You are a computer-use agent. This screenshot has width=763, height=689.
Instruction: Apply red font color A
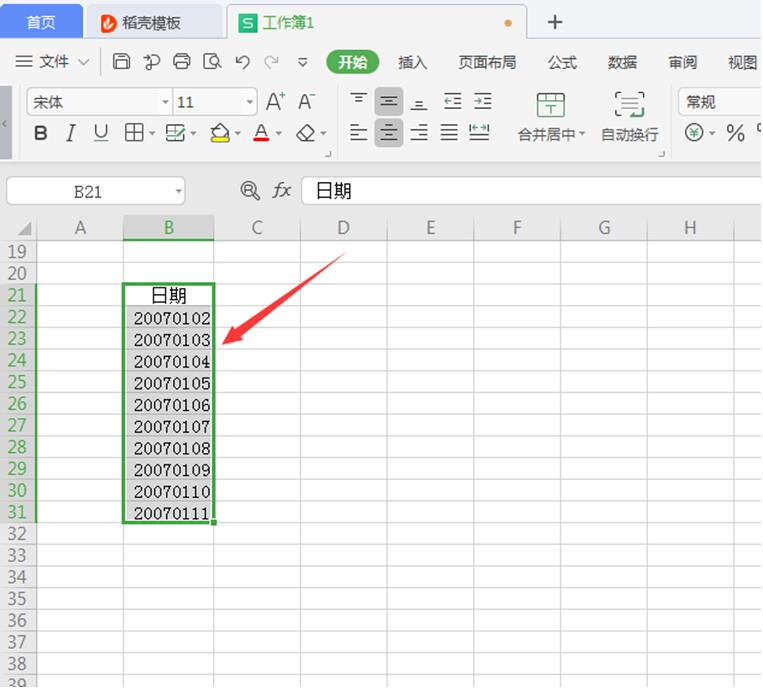pyautogui.click(x=261, y=132)
